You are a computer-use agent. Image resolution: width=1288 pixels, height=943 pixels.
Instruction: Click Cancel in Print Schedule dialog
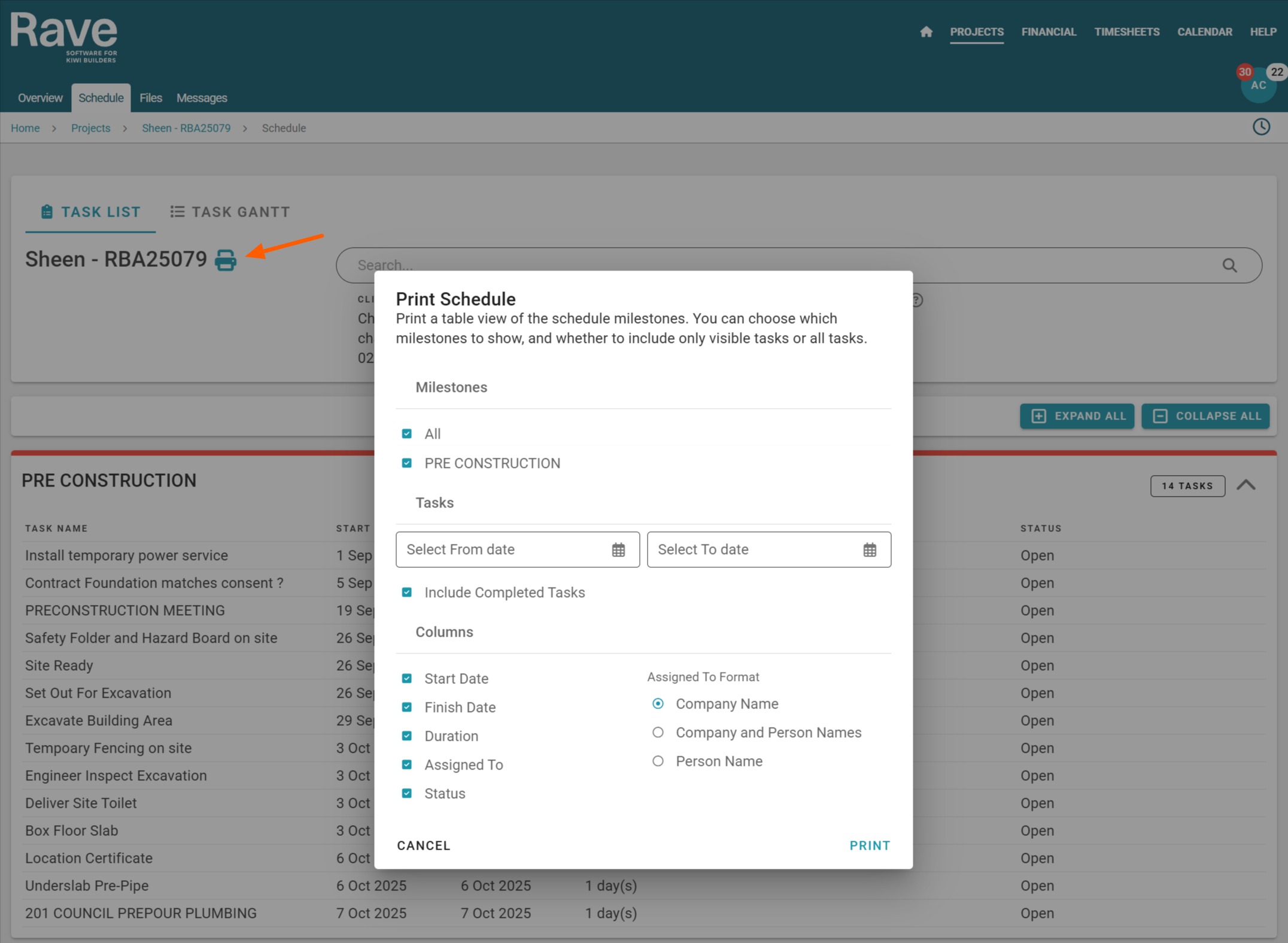pyautogui.click(x=423, y=845)
